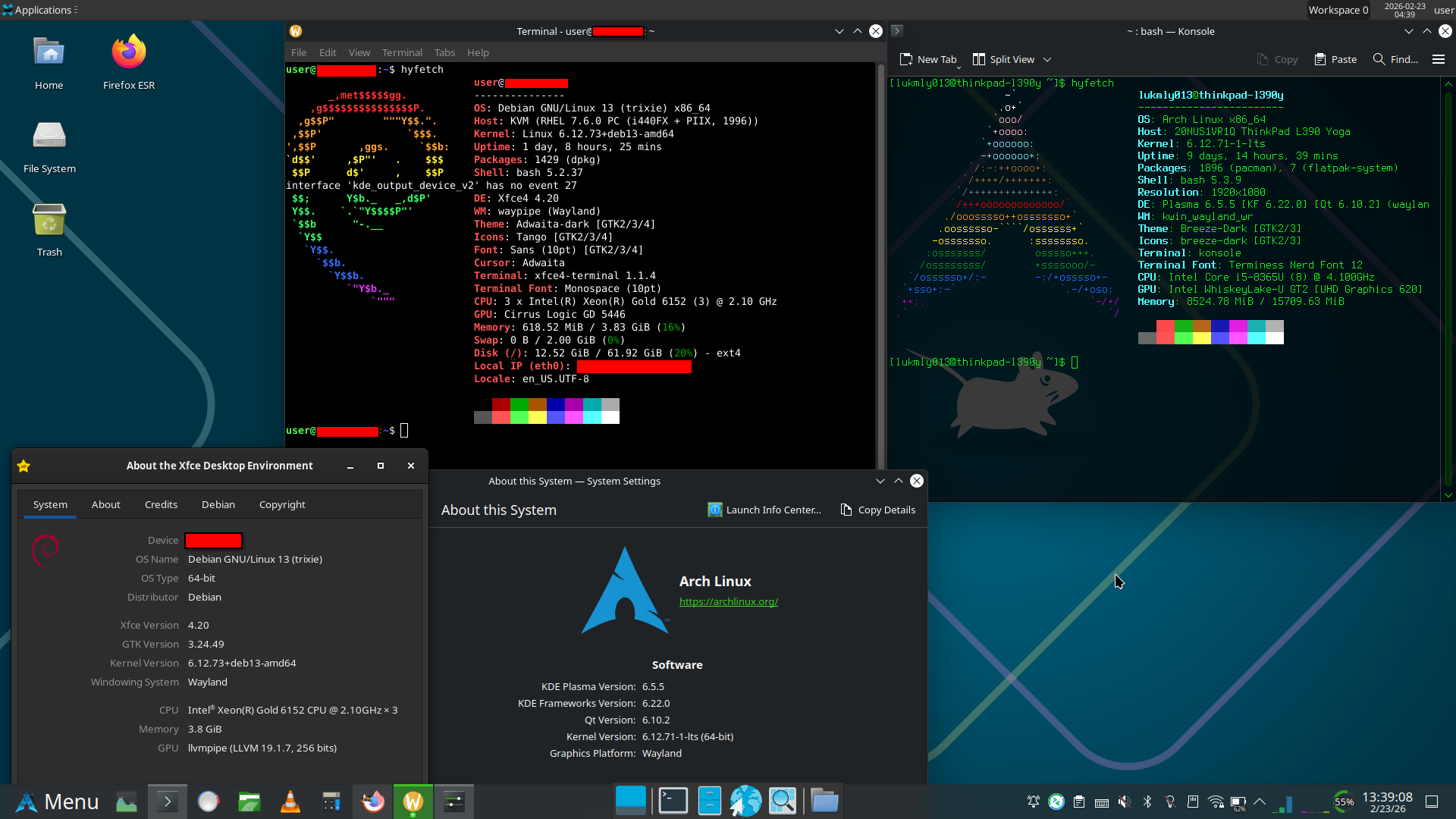Open the Konsole hamburger menu
Screen dimensions: 1456x819
point(1438,60)
